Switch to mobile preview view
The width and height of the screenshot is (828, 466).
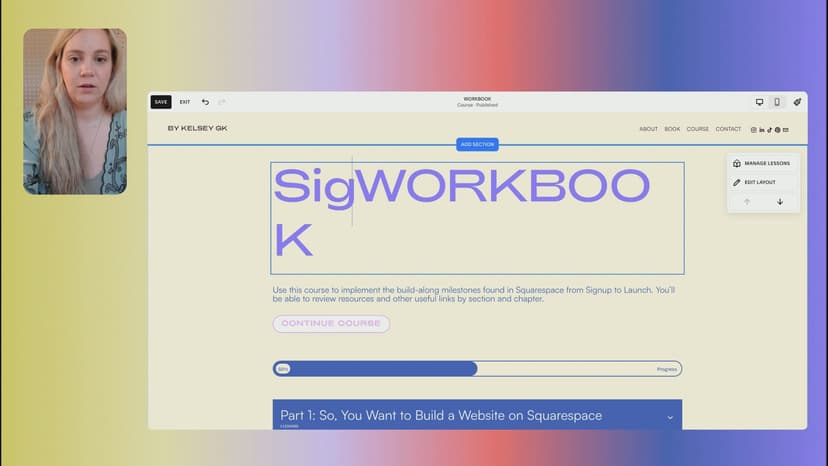click(777, 102)
